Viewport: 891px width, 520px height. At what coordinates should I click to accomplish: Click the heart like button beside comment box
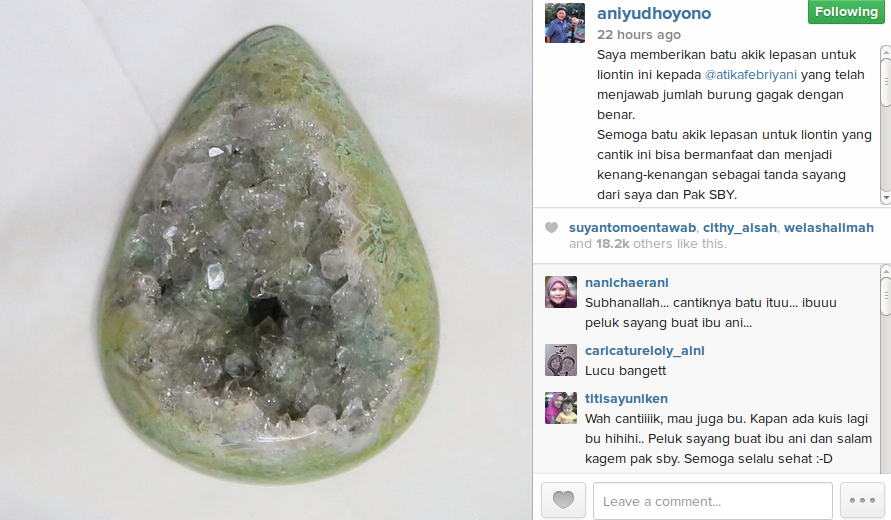[x=563, y=500]
